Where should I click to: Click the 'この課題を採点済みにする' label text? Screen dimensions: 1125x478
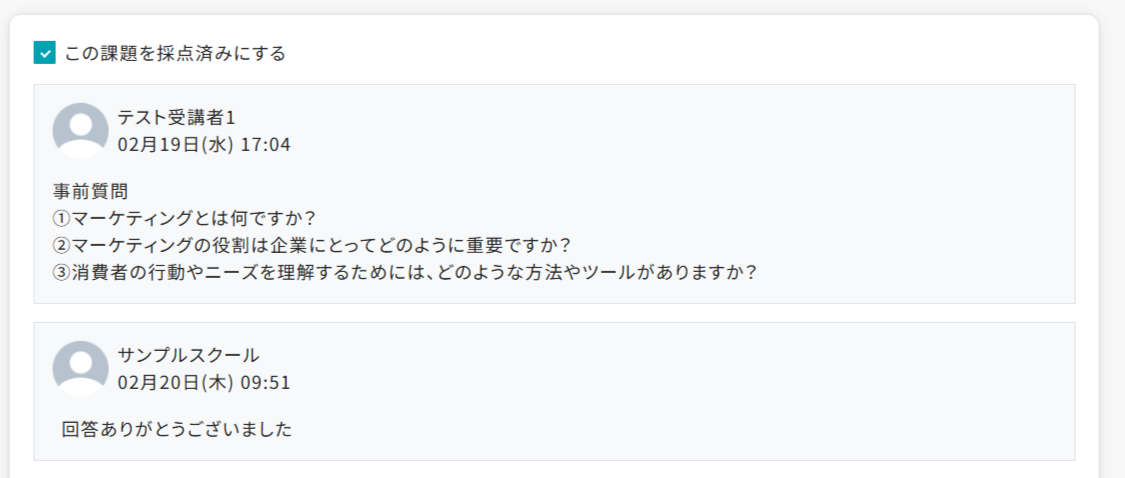click(175, 53)
